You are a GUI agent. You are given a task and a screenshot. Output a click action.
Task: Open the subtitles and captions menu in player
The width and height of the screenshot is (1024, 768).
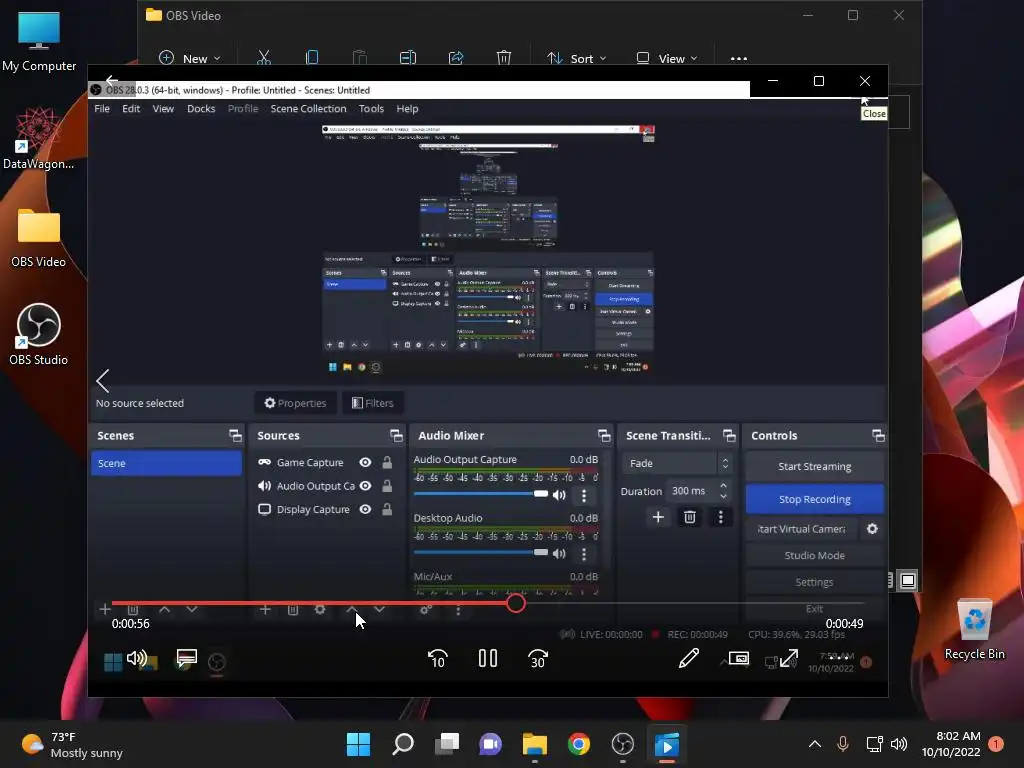(x=187, y=658)
